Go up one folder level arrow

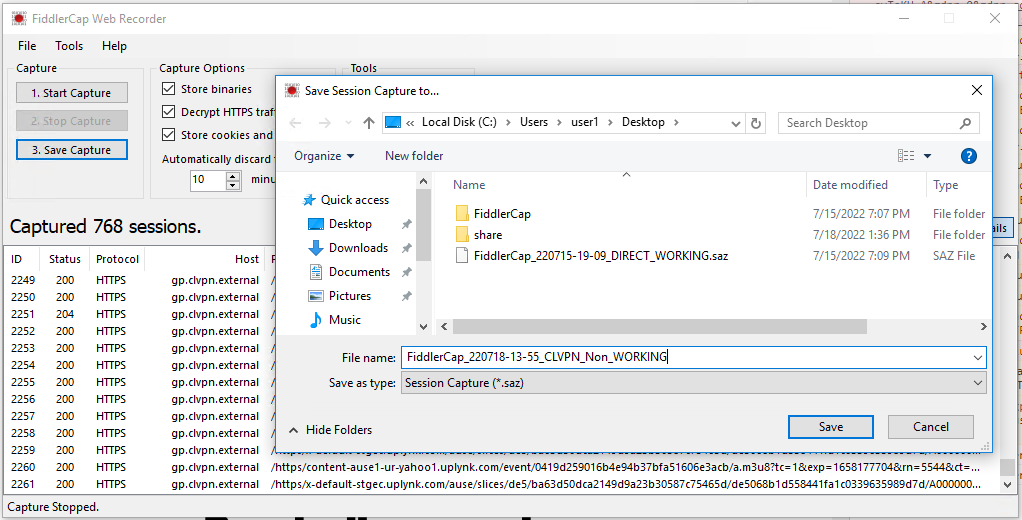pos(369,123)
